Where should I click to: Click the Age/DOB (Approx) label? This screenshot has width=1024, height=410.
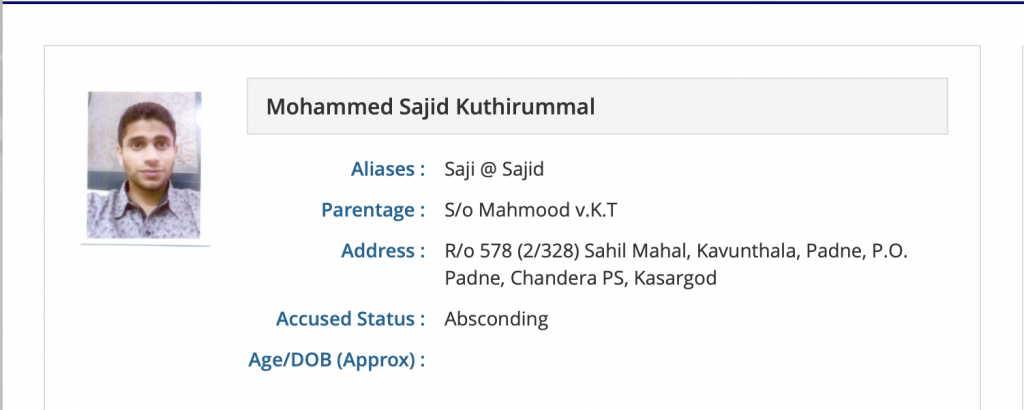336,359
